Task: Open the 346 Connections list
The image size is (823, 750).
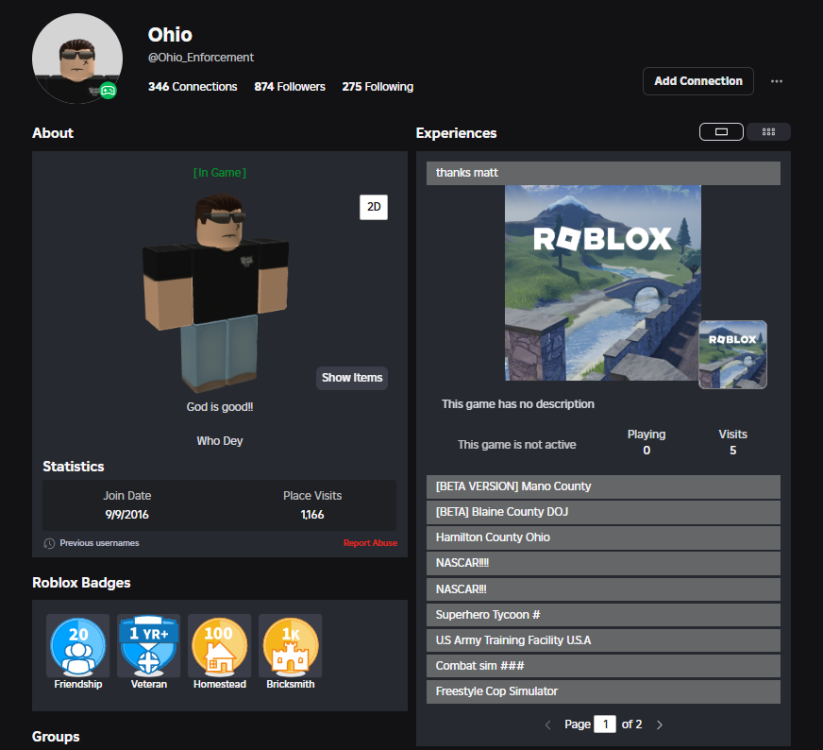Action: (193, 87)
